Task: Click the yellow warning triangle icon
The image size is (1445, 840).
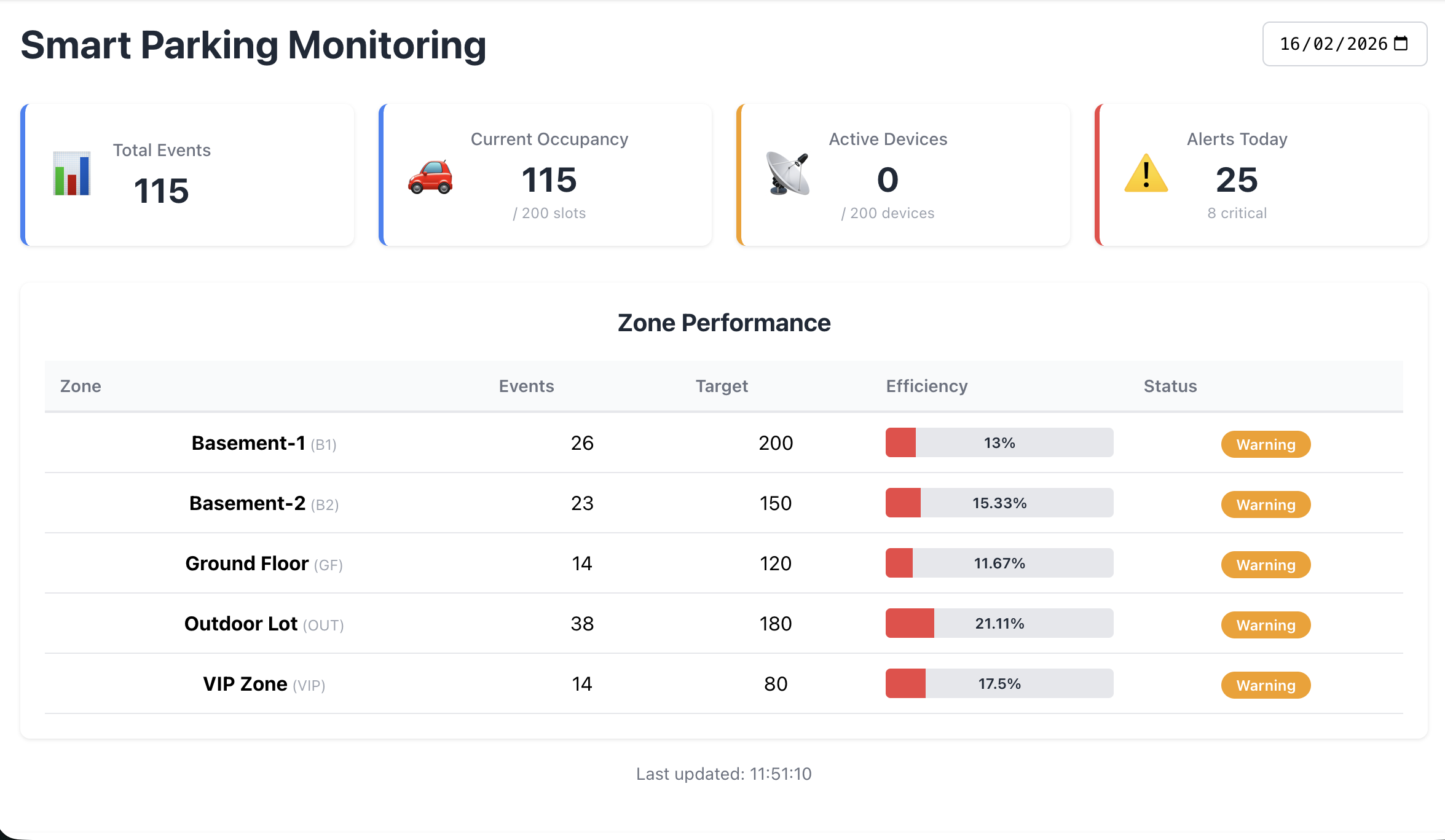Action: tap(1146, 173)
